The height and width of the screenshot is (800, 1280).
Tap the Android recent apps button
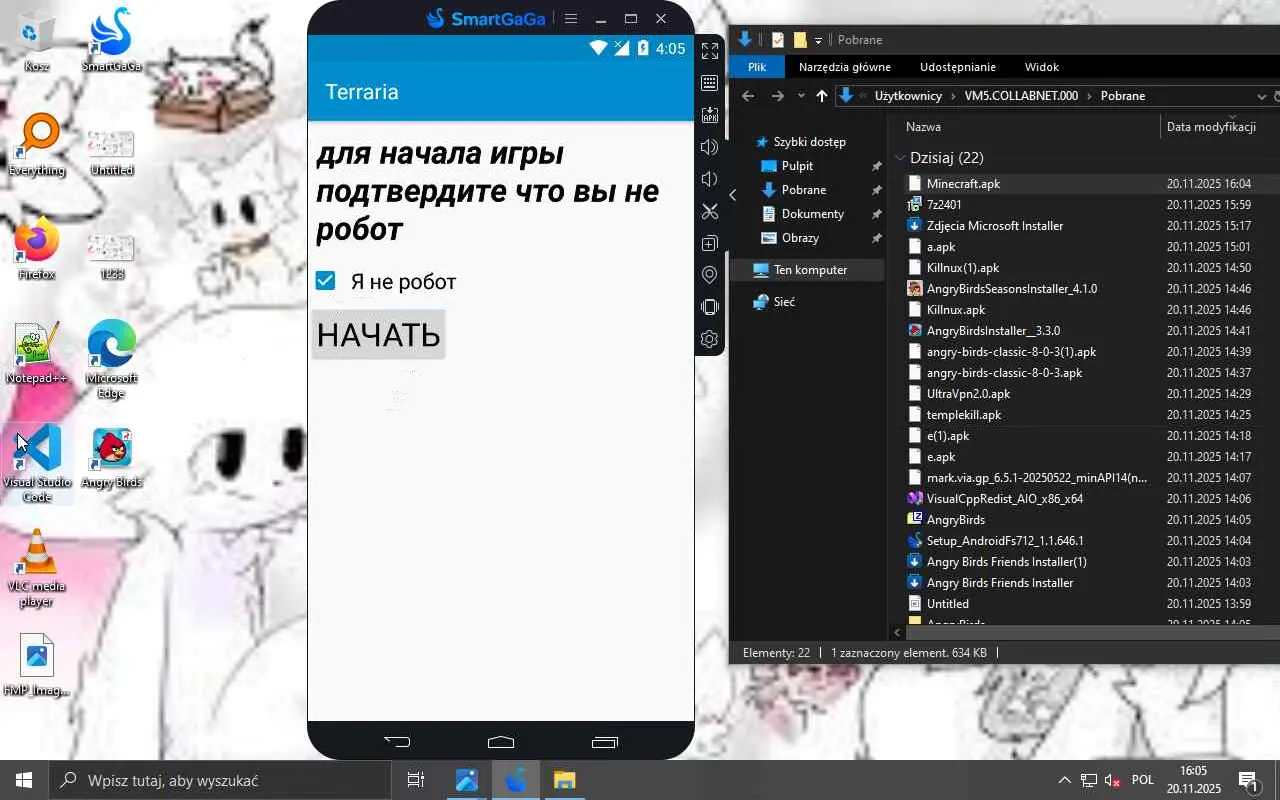(x=605, y=742)
